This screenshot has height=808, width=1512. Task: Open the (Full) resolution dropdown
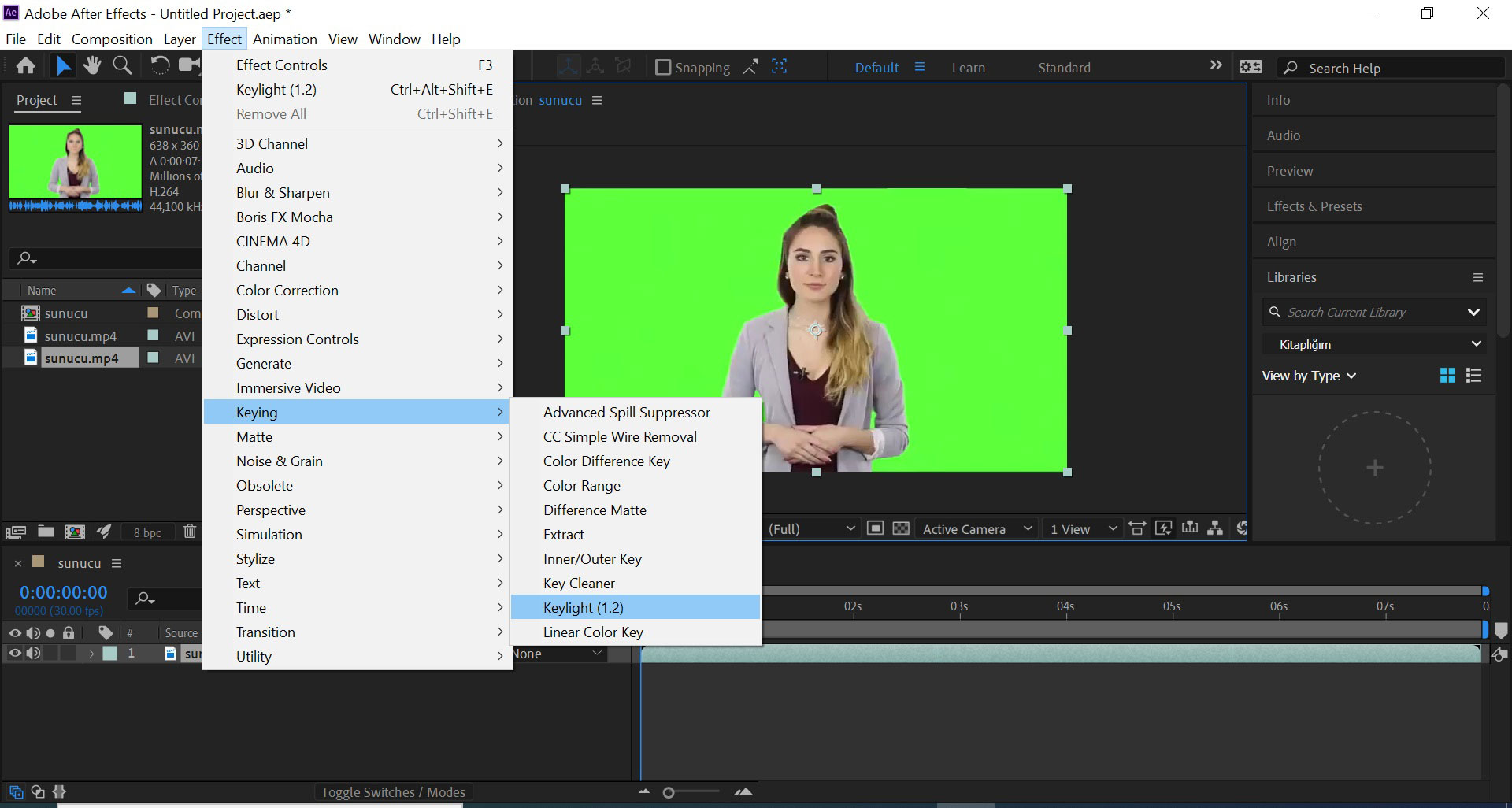pyautogui.click(x=811, y=528)
